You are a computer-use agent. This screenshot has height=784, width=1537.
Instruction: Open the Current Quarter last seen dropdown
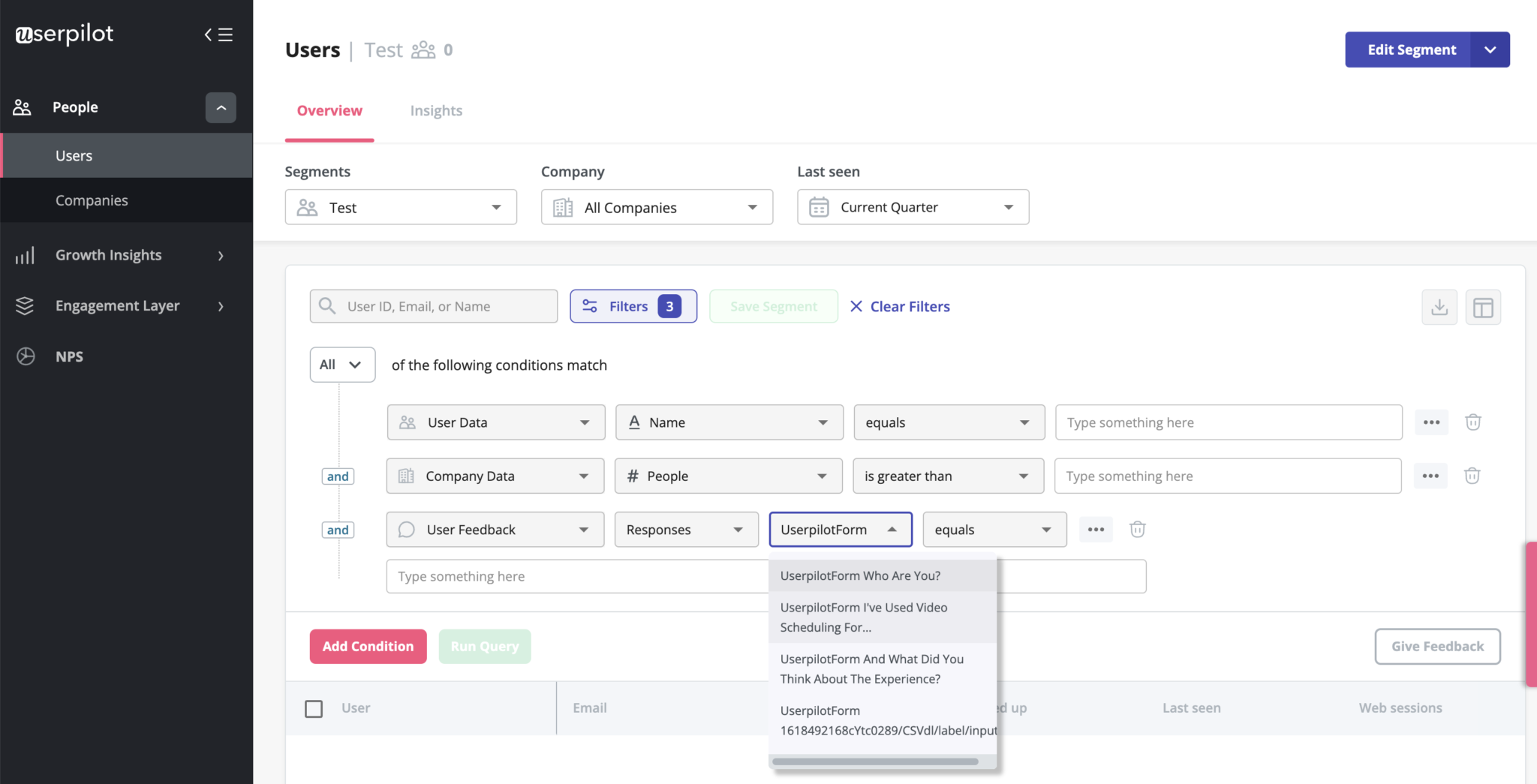912,207
